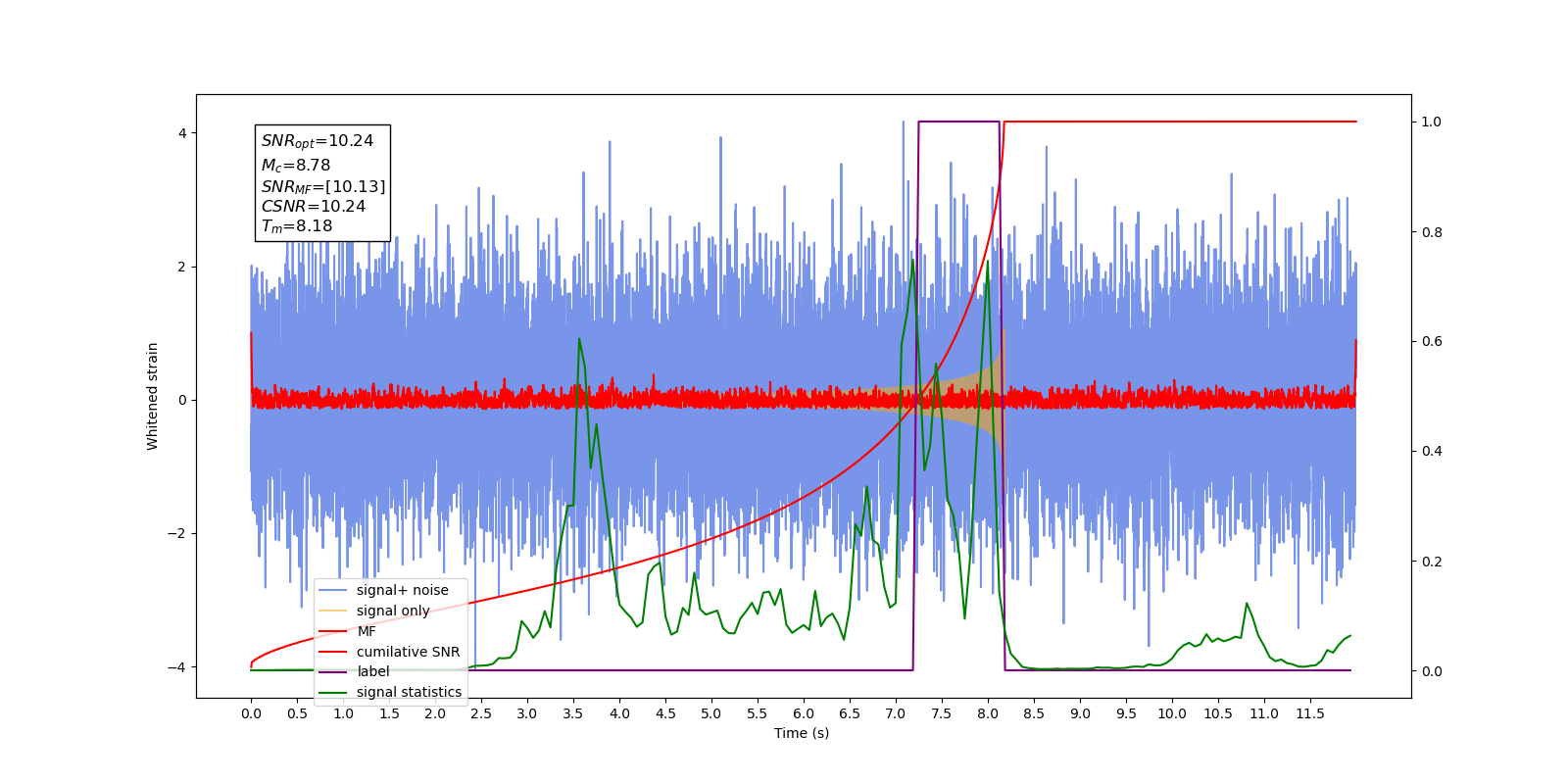Click the blue legend line sample for signal+ noise

click(x=333, y=590)
